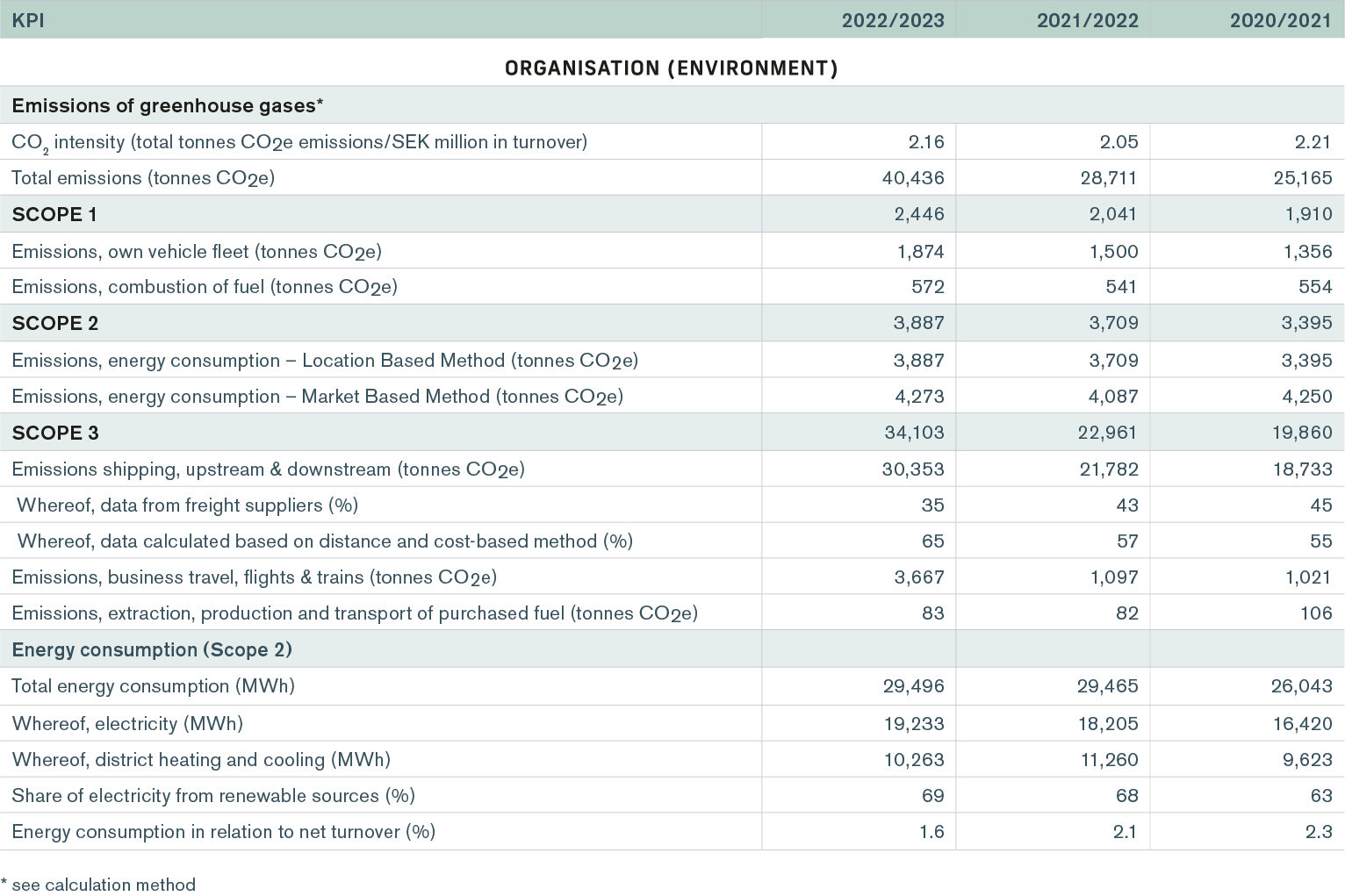The height and width of the screenshot is (896, 1345).
Task: Select the Emissions of greenhouse gases heading
Action: (x=168, y=106)
